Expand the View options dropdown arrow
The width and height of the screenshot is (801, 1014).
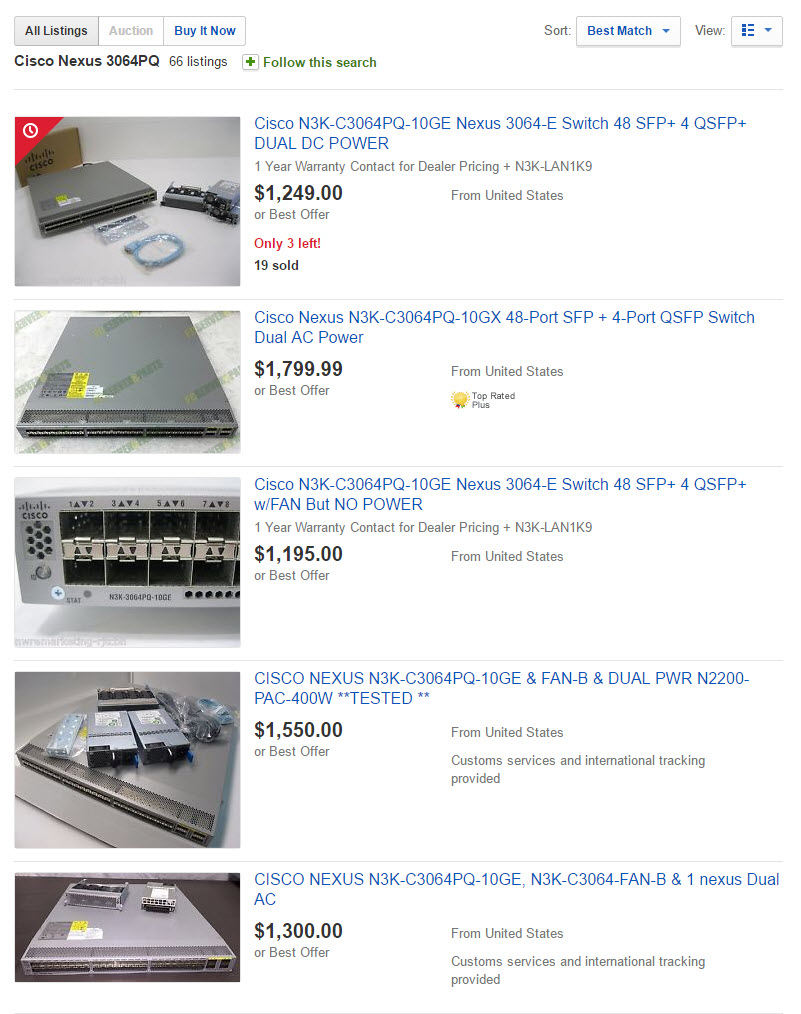point(768,30)
